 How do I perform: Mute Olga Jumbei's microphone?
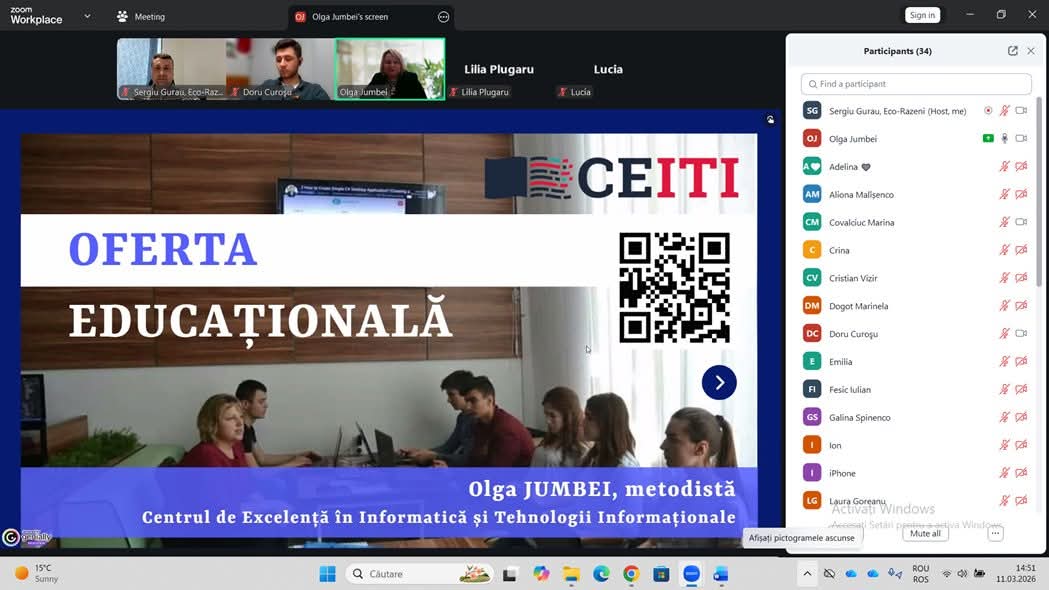point(1004,138)
